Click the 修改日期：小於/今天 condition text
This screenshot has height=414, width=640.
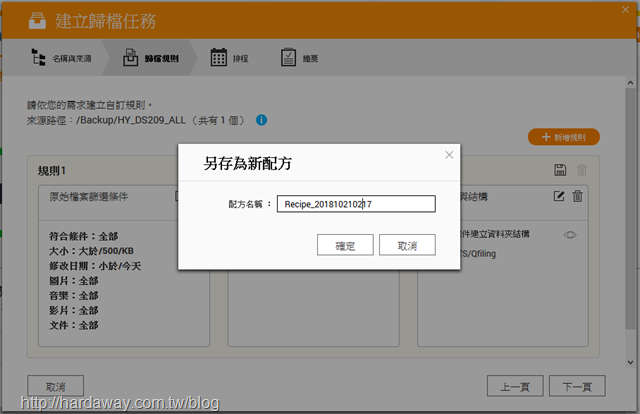pyautogui.click(x=95, y=266)
